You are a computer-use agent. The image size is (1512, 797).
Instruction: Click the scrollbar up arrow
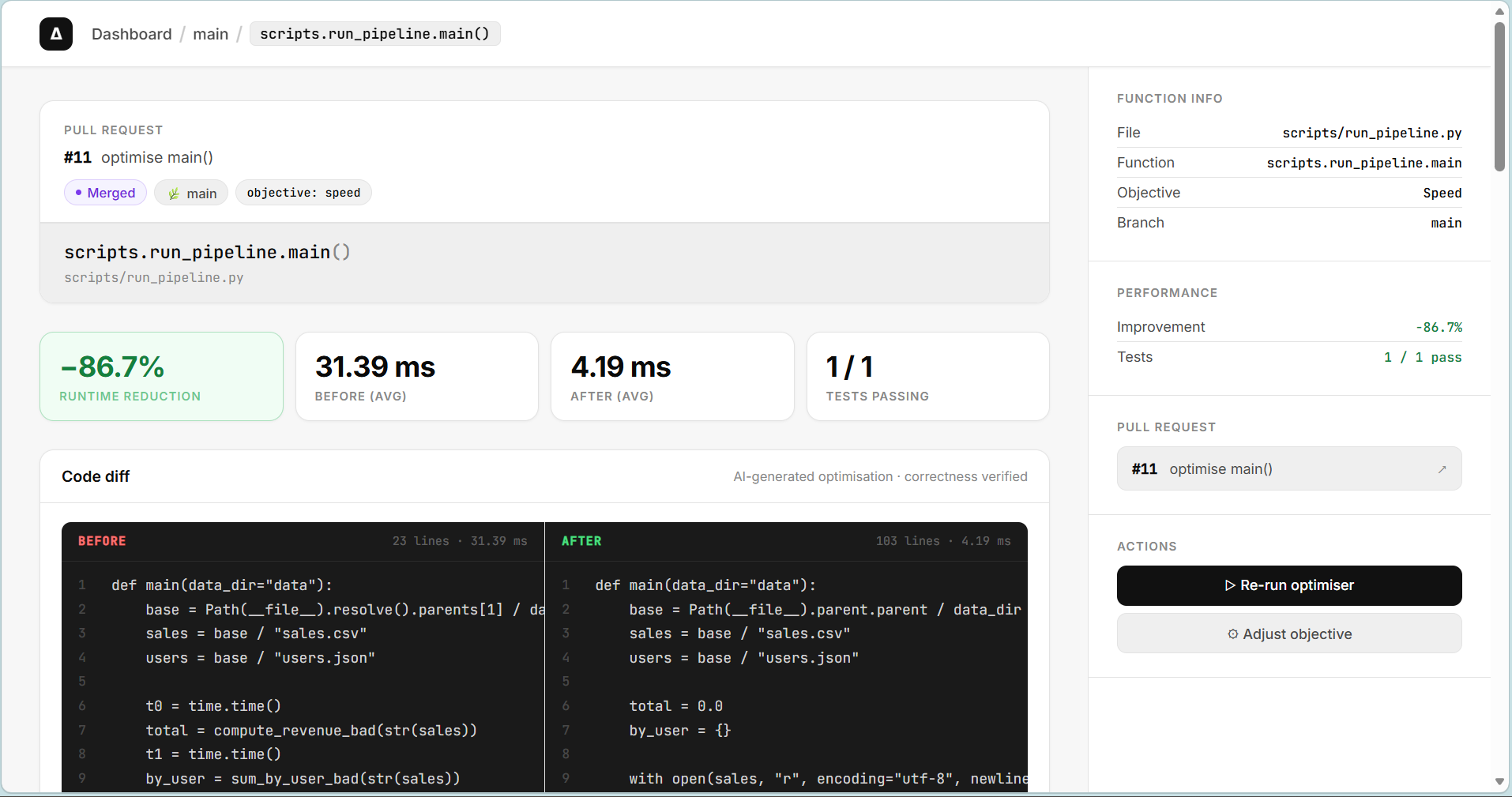coord(1499,11)
